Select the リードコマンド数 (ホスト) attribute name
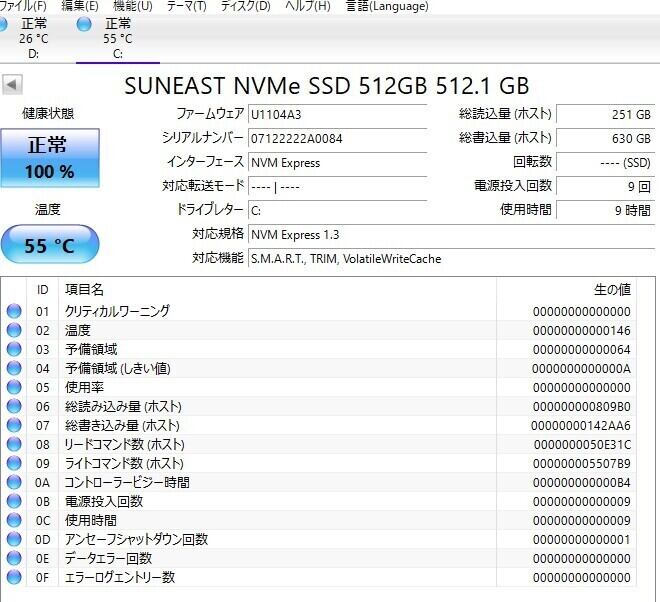Screen dimensions: 660x602 (x=124, y=444)
